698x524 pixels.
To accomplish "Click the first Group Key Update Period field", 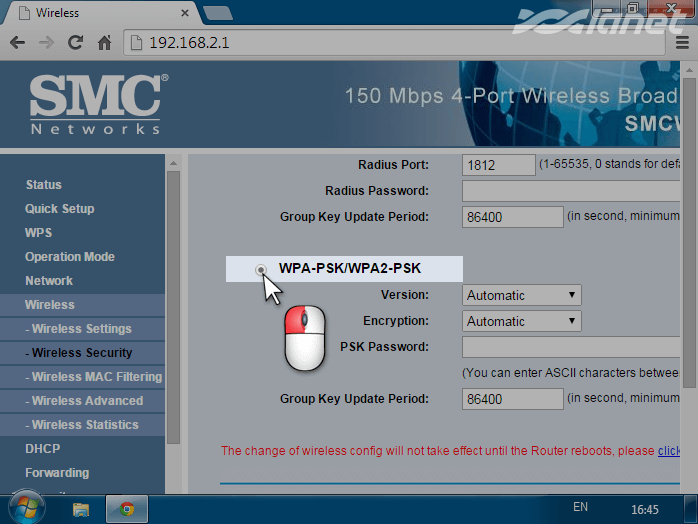I will click(x=512, y=217).
